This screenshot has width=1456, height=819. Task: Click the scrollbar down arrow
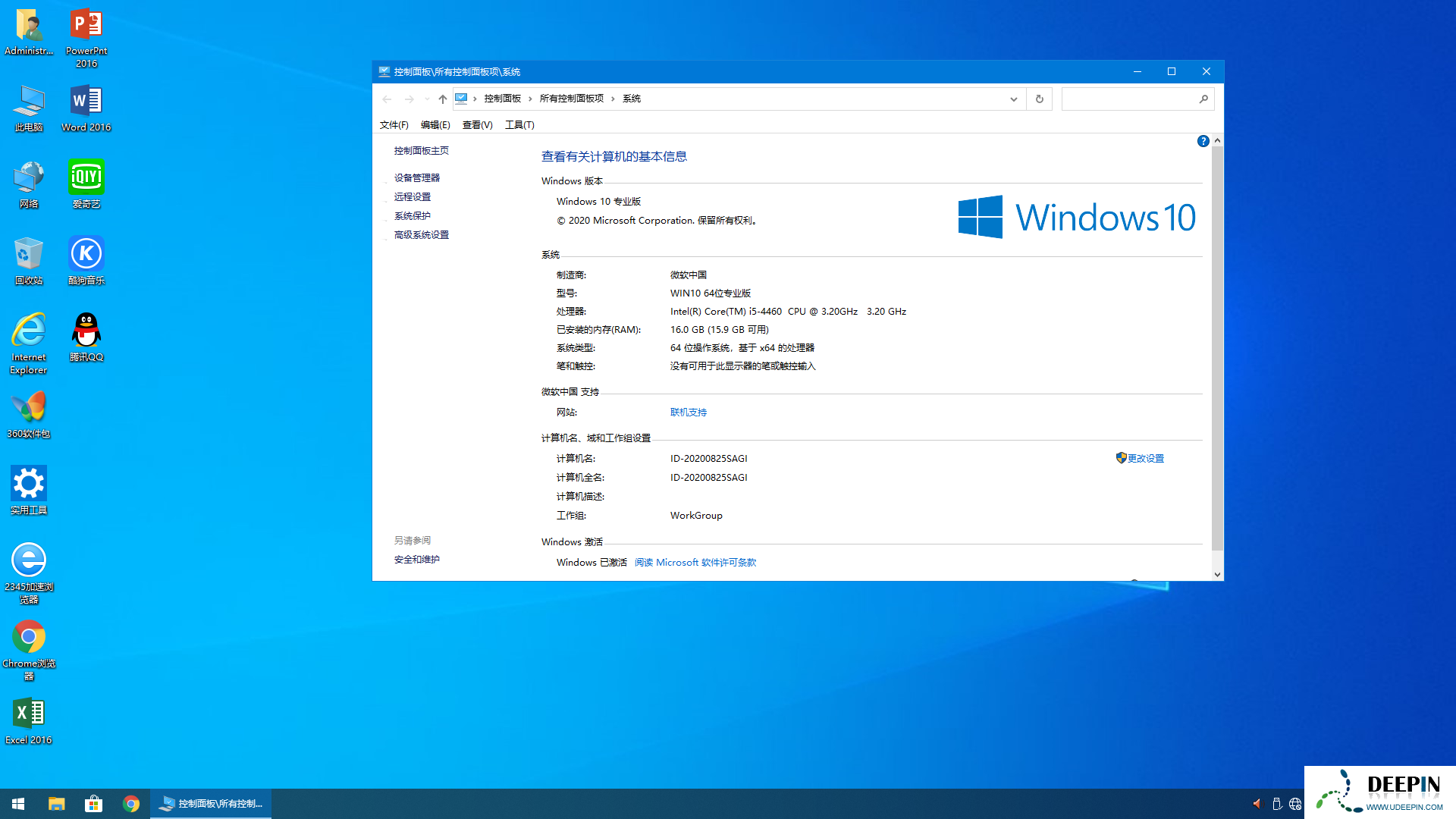(1217, 574)
